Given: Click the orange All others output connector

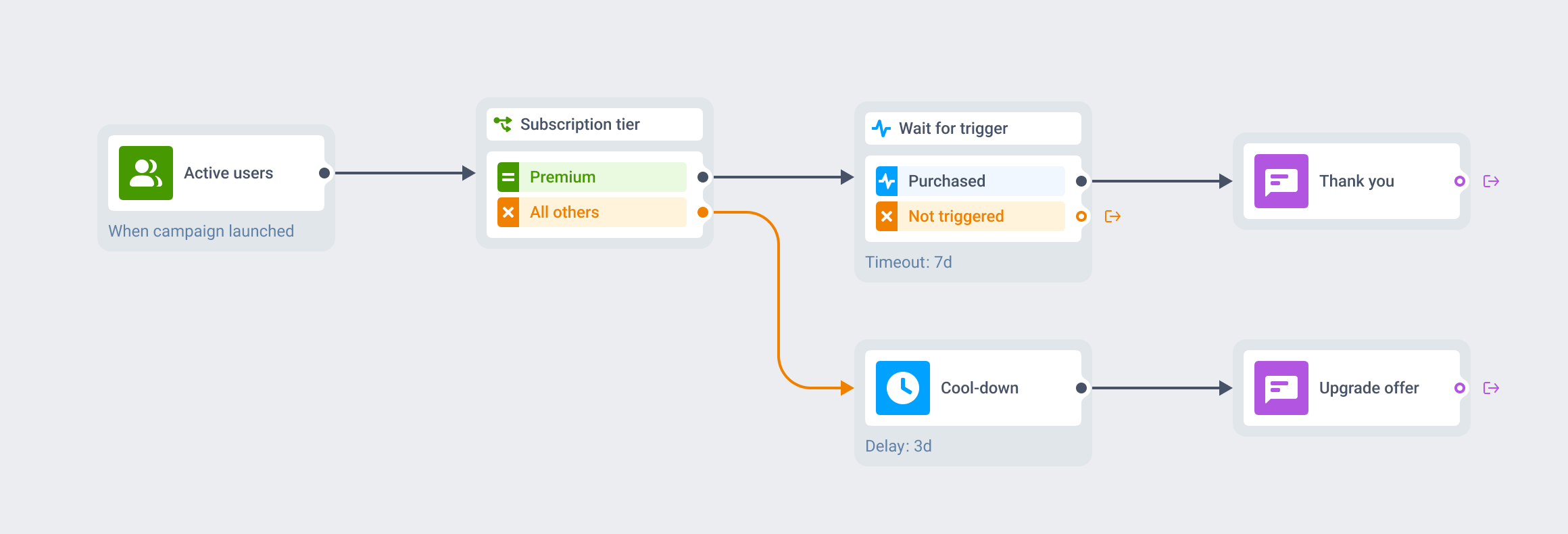Looking at the screenshot, I should [x=703, y=212].
